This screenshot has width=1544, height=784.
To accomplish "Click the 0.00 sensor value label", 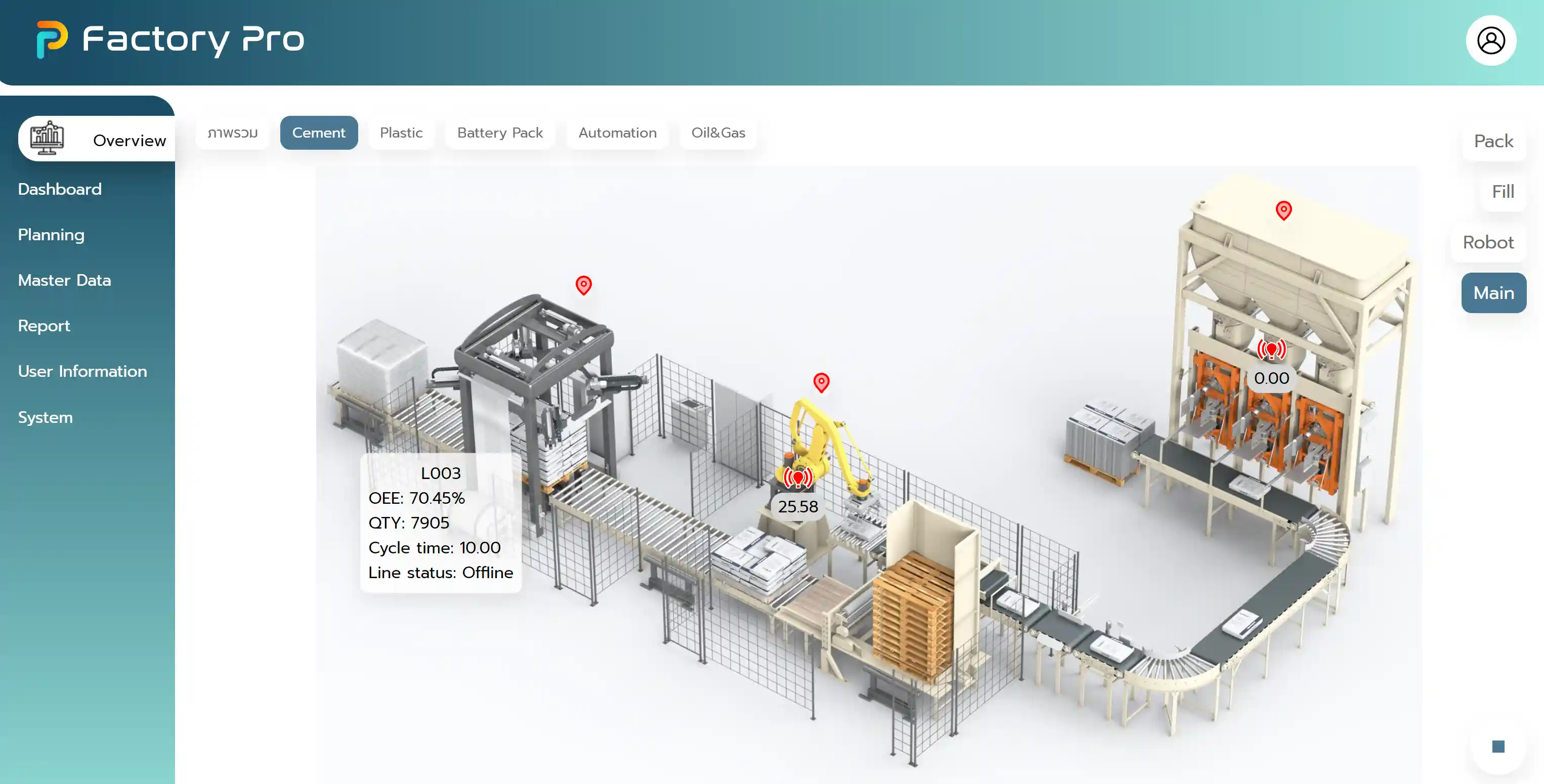I will 1271,378.
